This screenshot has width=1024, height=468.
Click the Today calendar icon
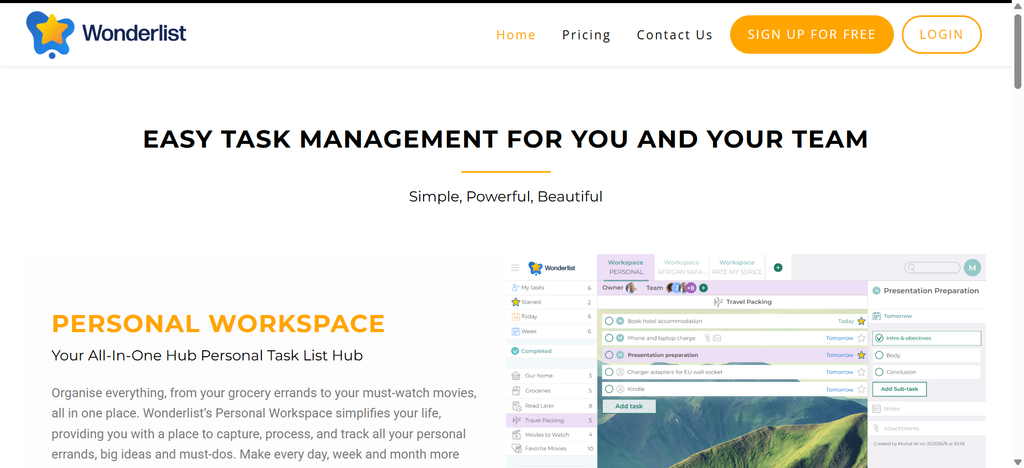pyautogui.click(x=515, y=317)
